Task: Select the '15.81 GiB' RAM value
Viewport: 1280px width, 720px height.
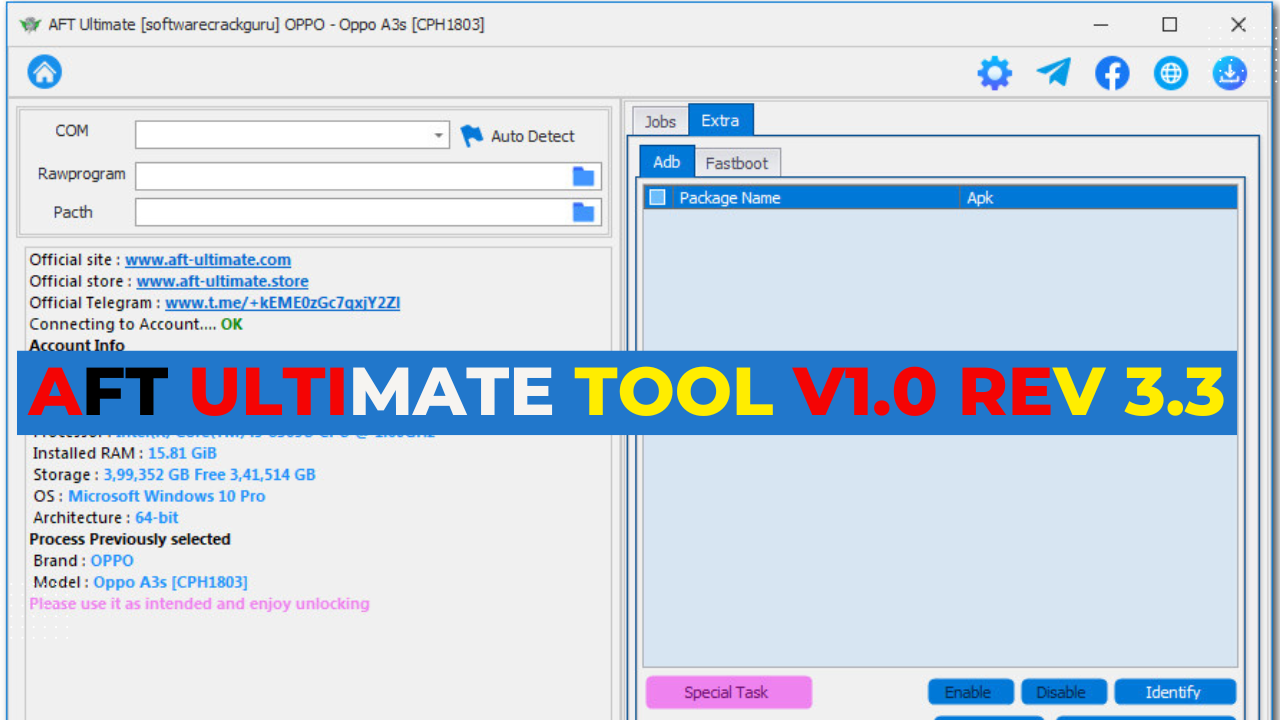Action: [x=182, y=453]
